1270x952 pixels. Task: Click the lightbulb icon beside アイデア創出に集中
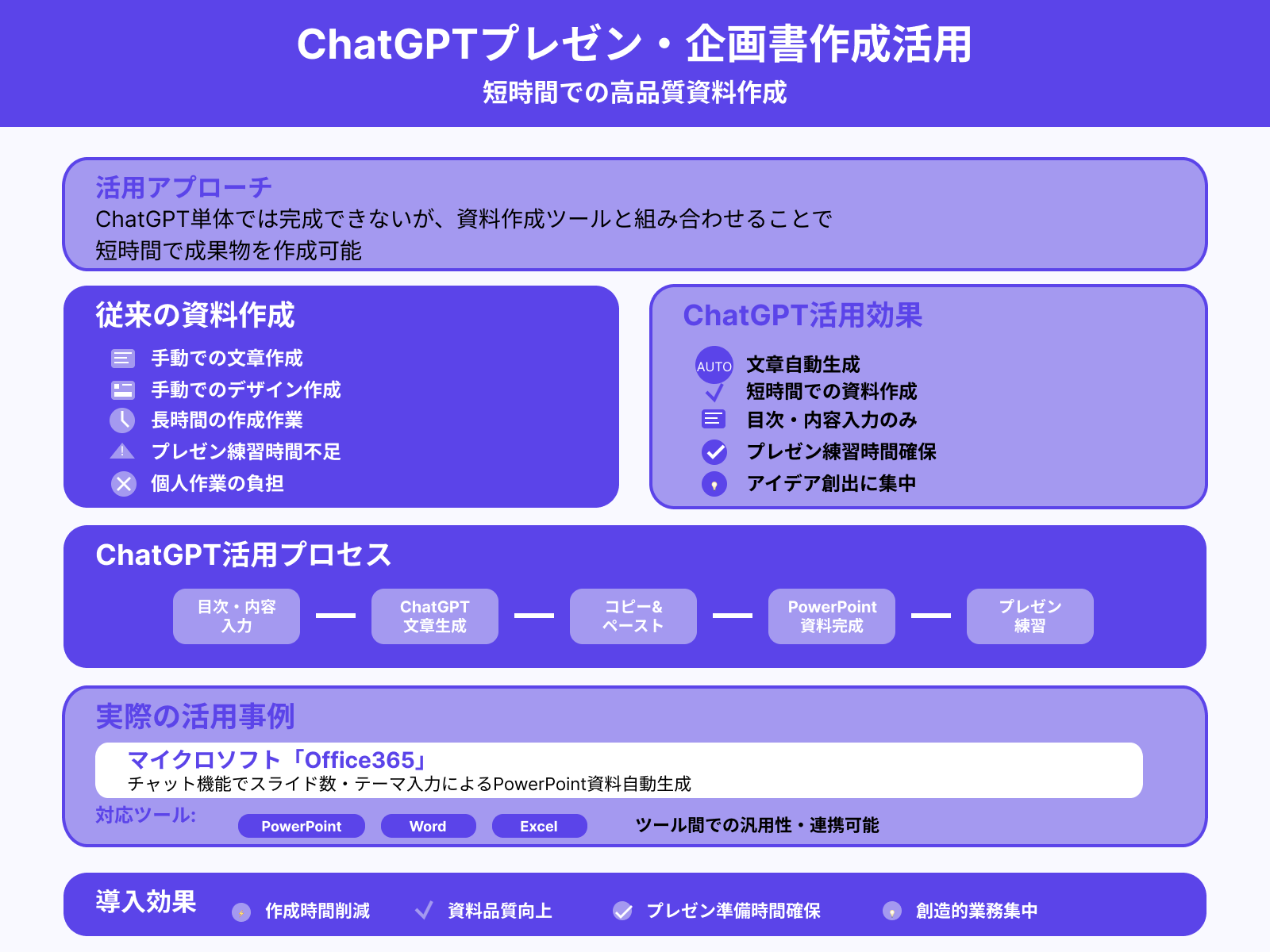(714, 483)
